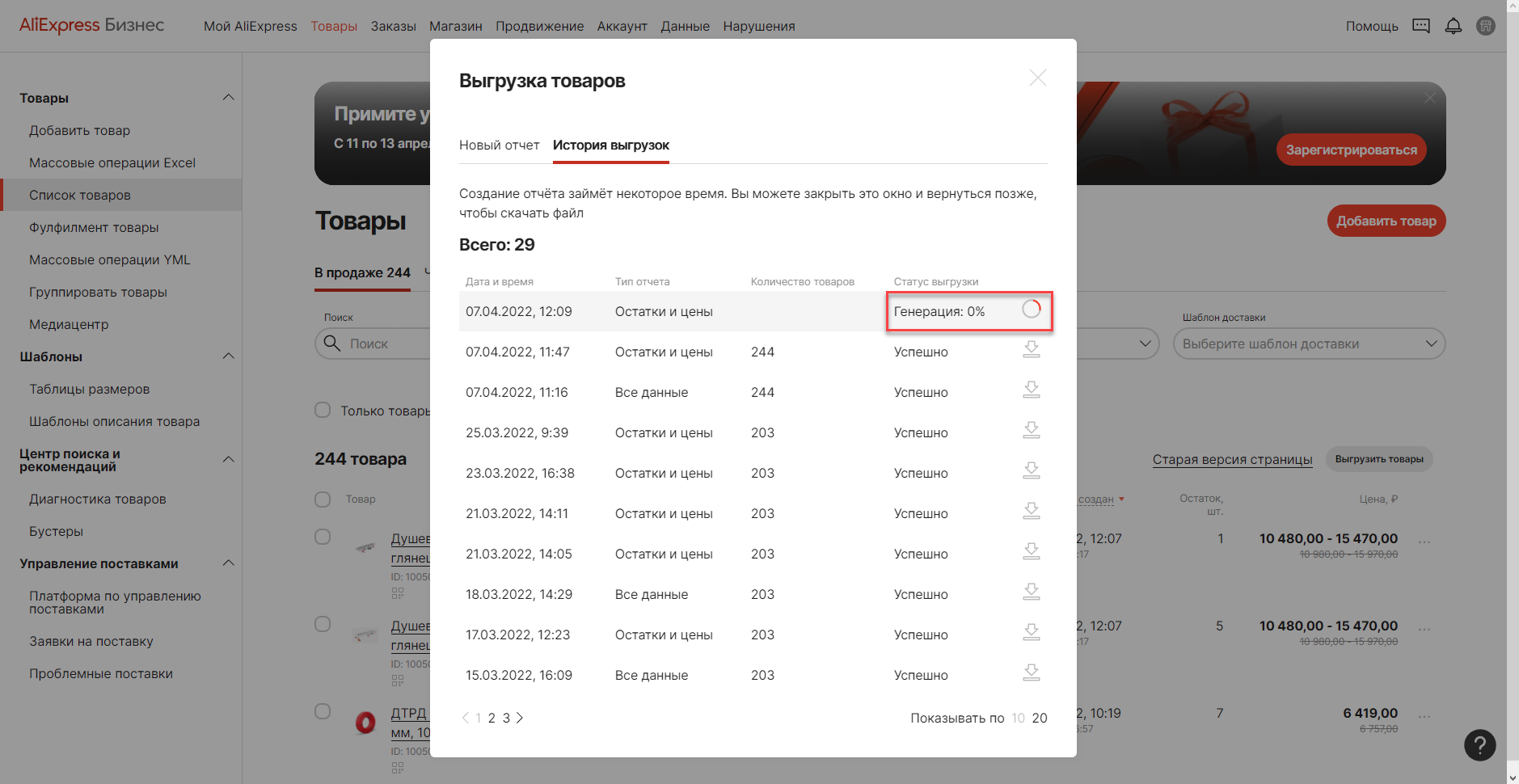Show 10 rows per page

(x=1018, y=718)
